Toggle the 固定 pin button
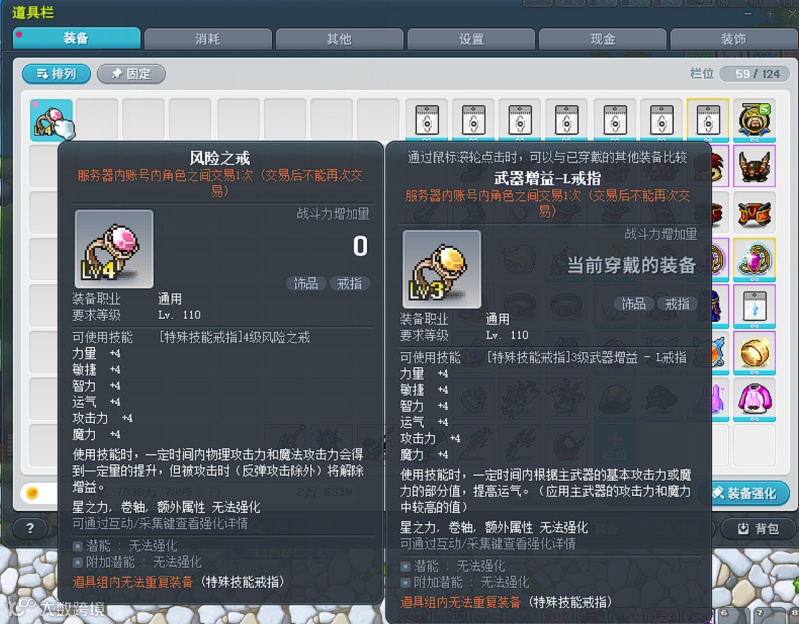This screenshot has width=799, height=624. tap(131, 74)
